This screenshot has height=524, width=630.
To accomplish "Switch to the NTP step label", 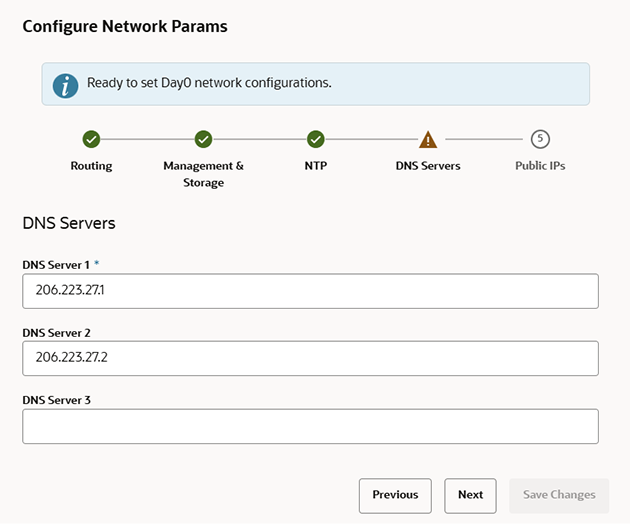I will (x=316, y=166).
